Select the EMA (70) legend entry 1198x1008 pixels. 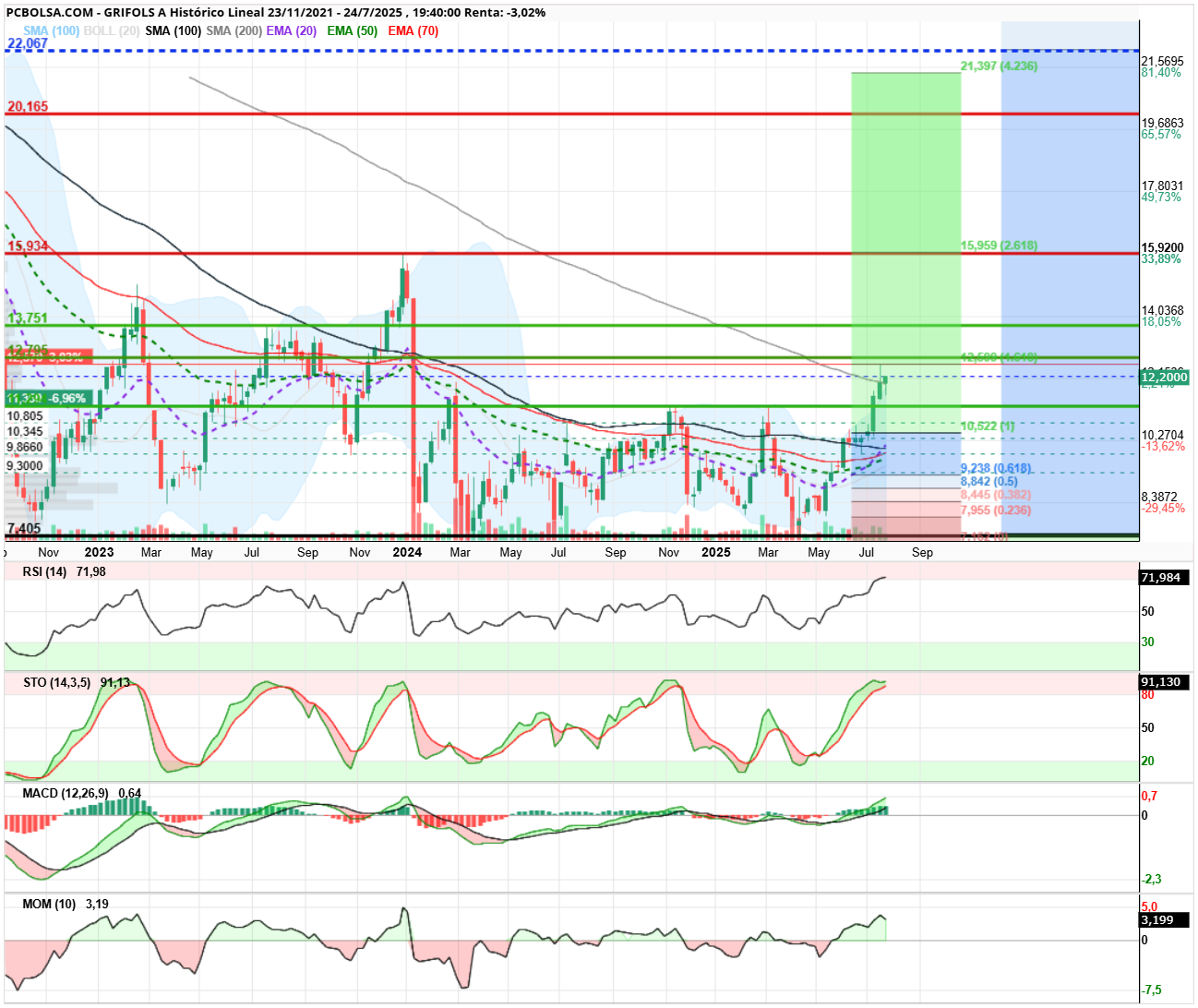[x=413, y=30]
